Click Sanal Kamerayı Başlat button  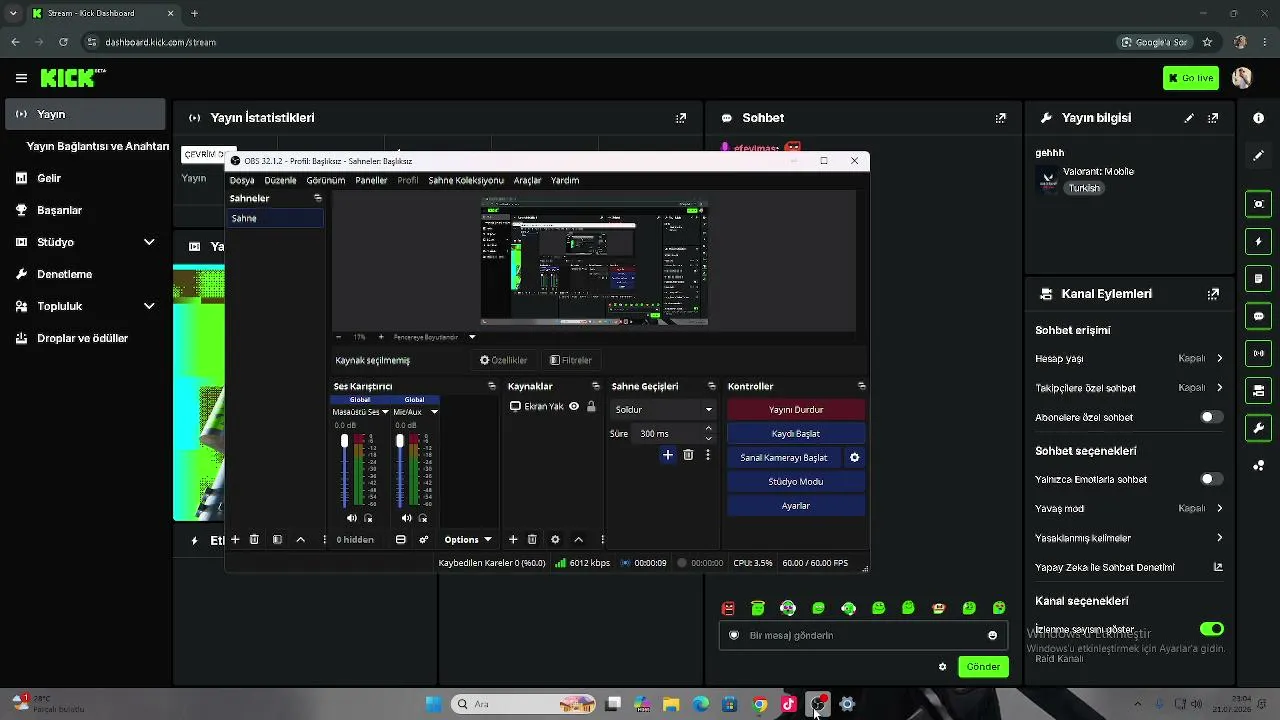coord(784,458)
